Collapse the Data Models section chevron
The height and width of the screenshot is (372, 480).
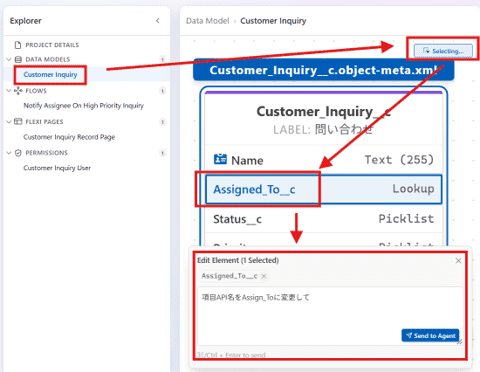coord(9,59)
